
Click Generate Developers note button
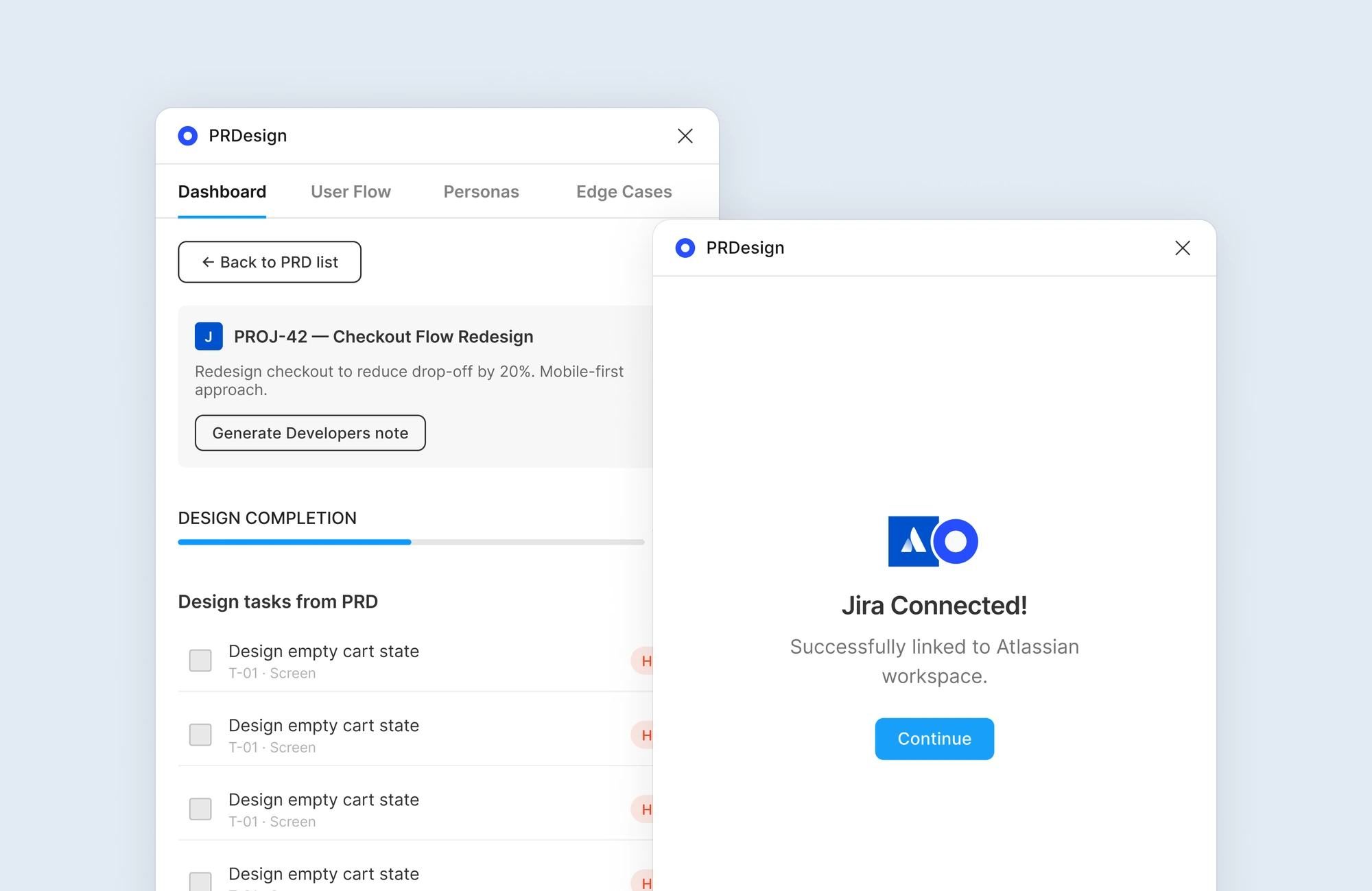coord(310,433)
